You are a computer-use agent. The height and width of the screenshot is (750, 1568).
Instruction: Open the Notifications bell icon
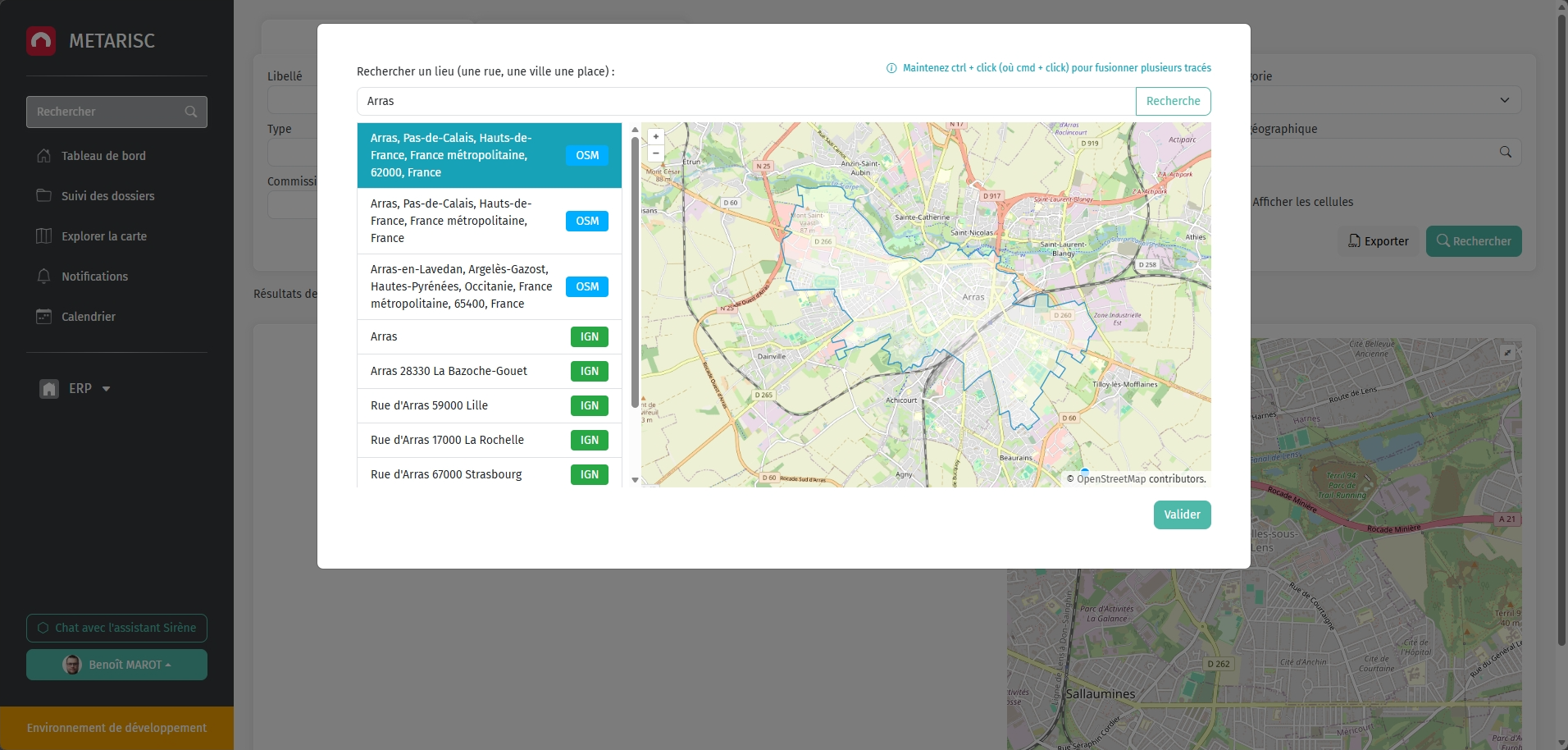click(x=45, y=277)
